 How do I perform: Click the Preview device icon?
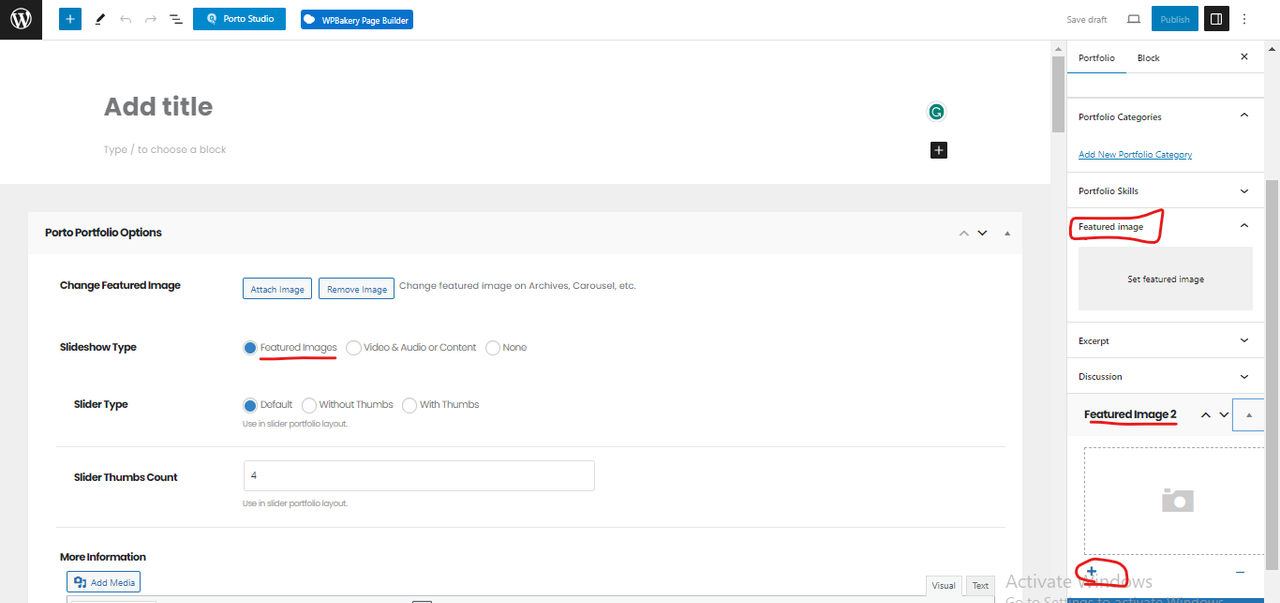(x=1133, y=19)
